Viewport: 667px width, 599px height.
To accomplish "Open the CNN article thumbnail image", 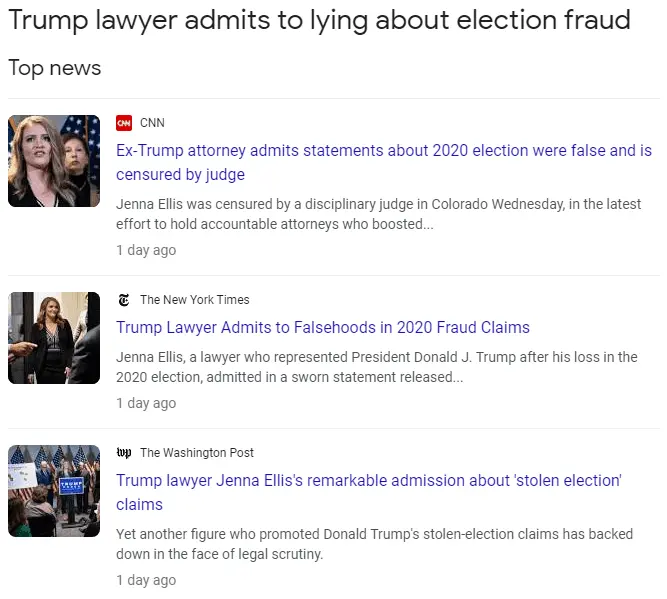I will pyautogui.click(x=54, y=161).
